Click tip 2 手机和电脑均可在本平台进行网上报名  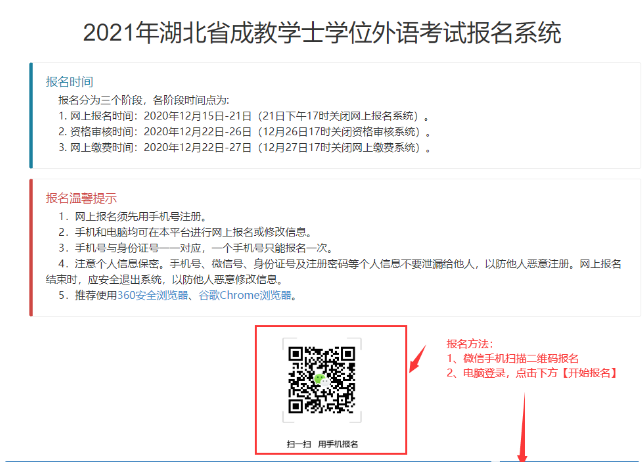point(185,232)
